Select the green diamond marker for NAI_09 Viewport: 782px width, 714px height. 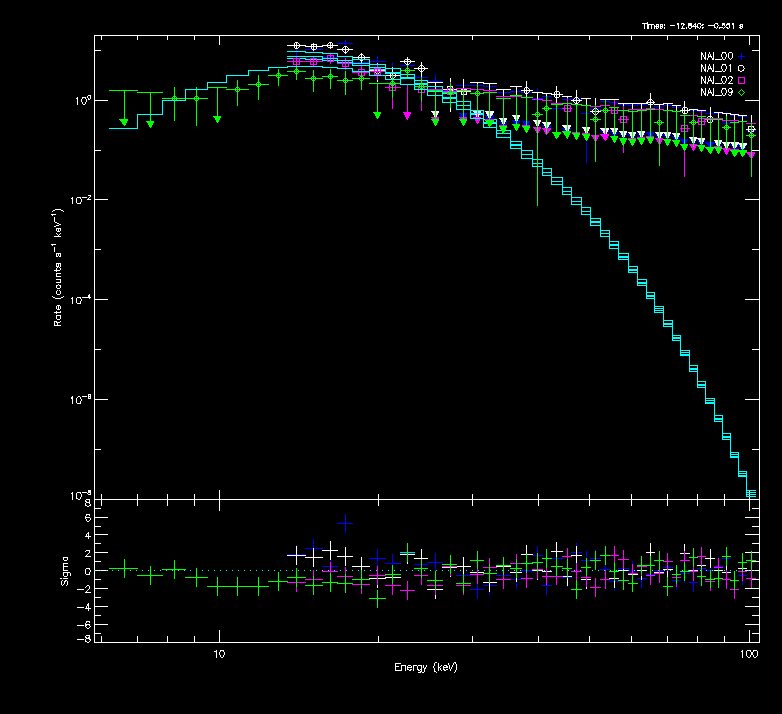pos(741,92)
